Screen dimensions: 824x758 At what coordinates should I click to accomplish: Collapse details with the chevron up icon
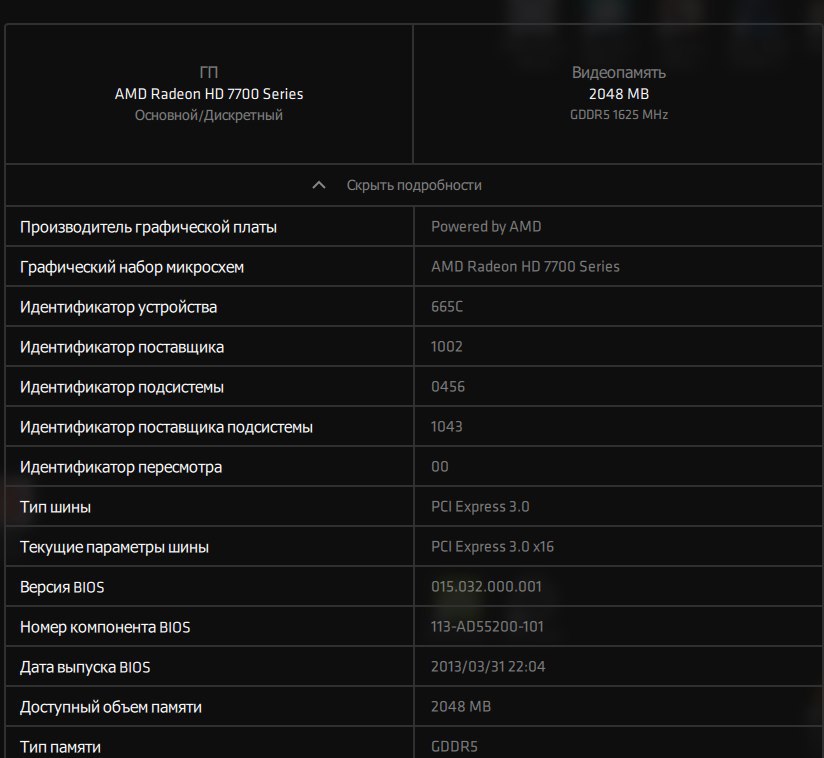pos(318,185)
